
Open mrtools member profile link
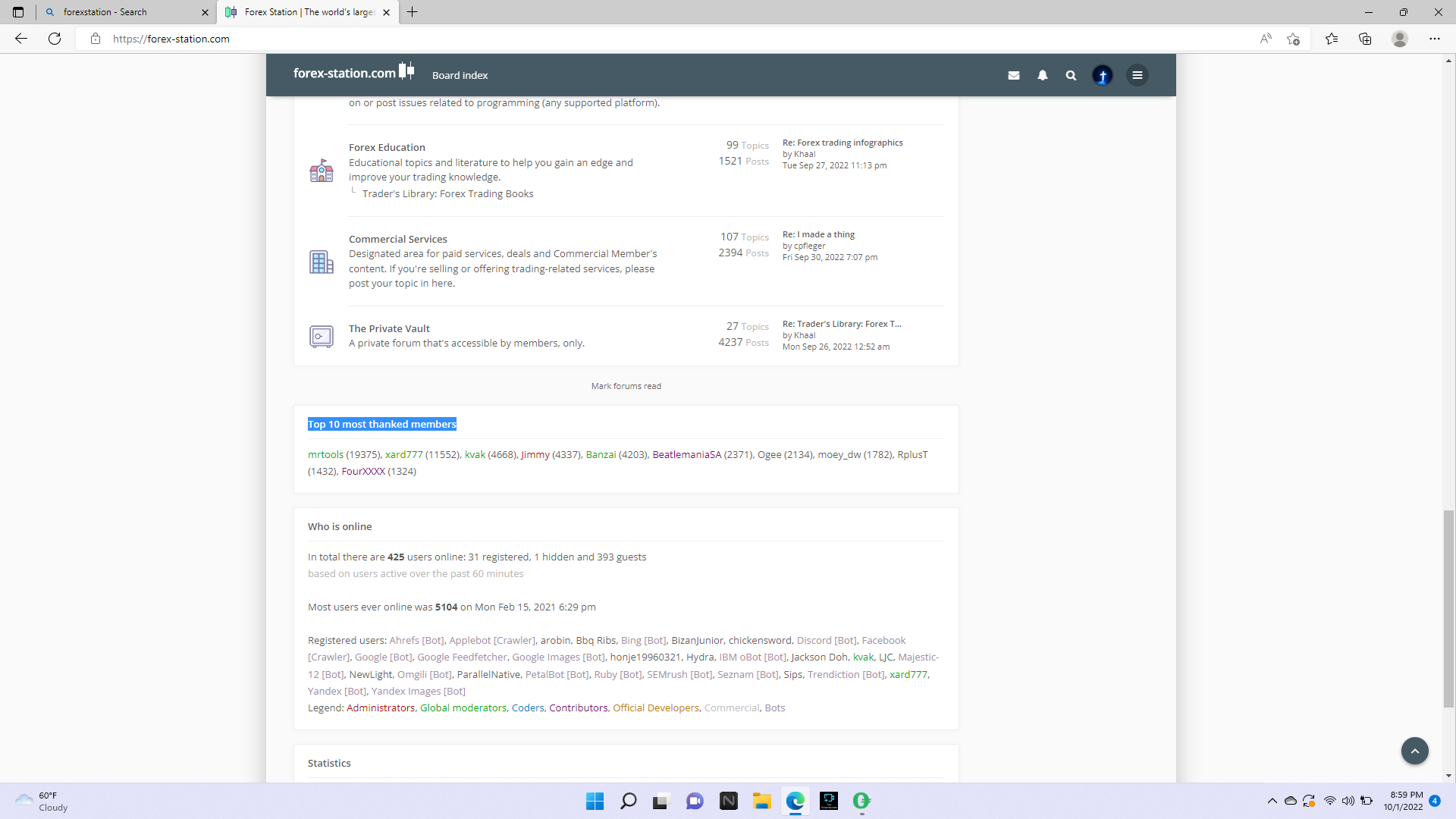(325, 455)
